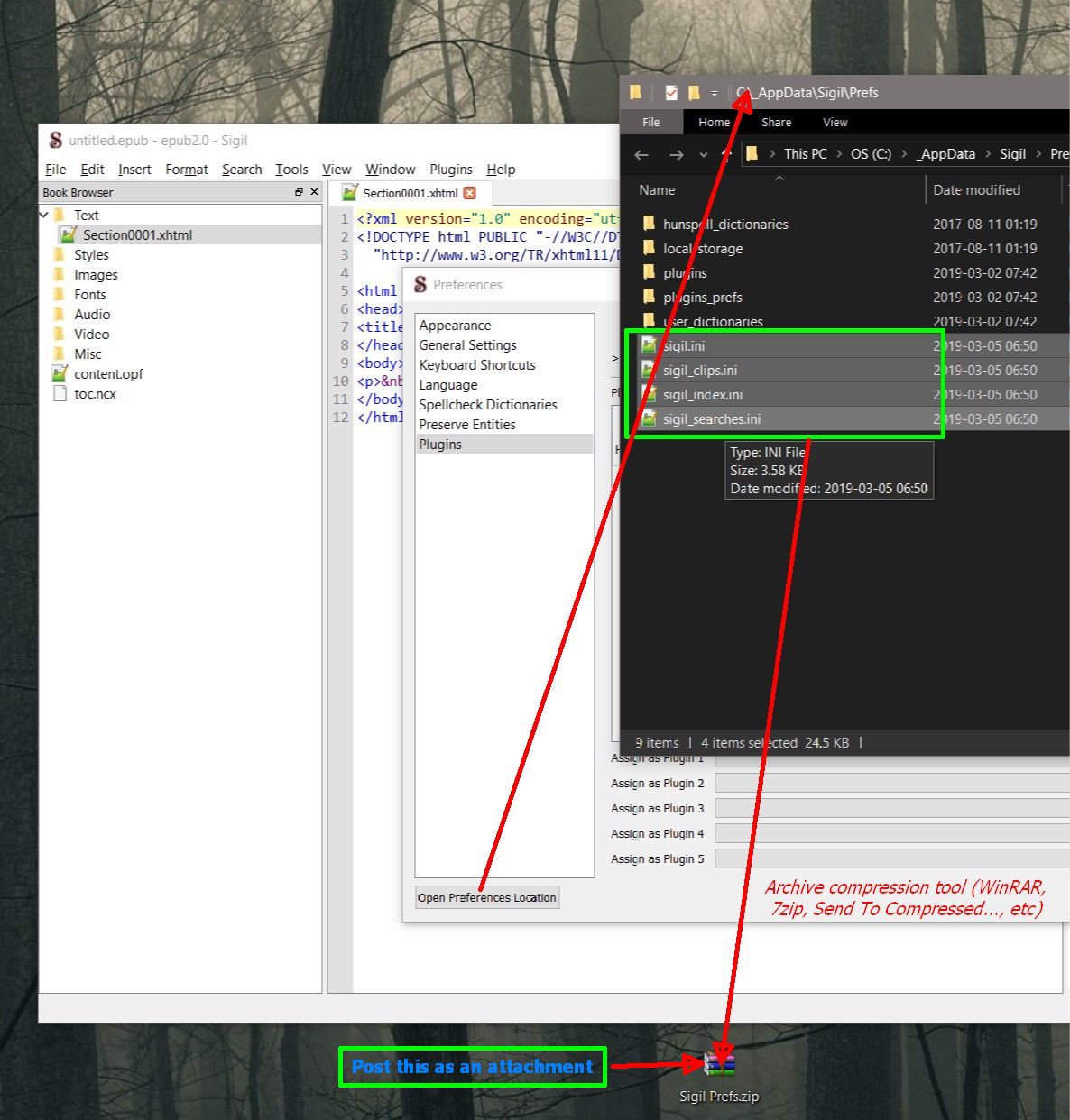Click the Assign as Plugin 2 field
Screen dimensions: 1070x1120
(891, 783)
